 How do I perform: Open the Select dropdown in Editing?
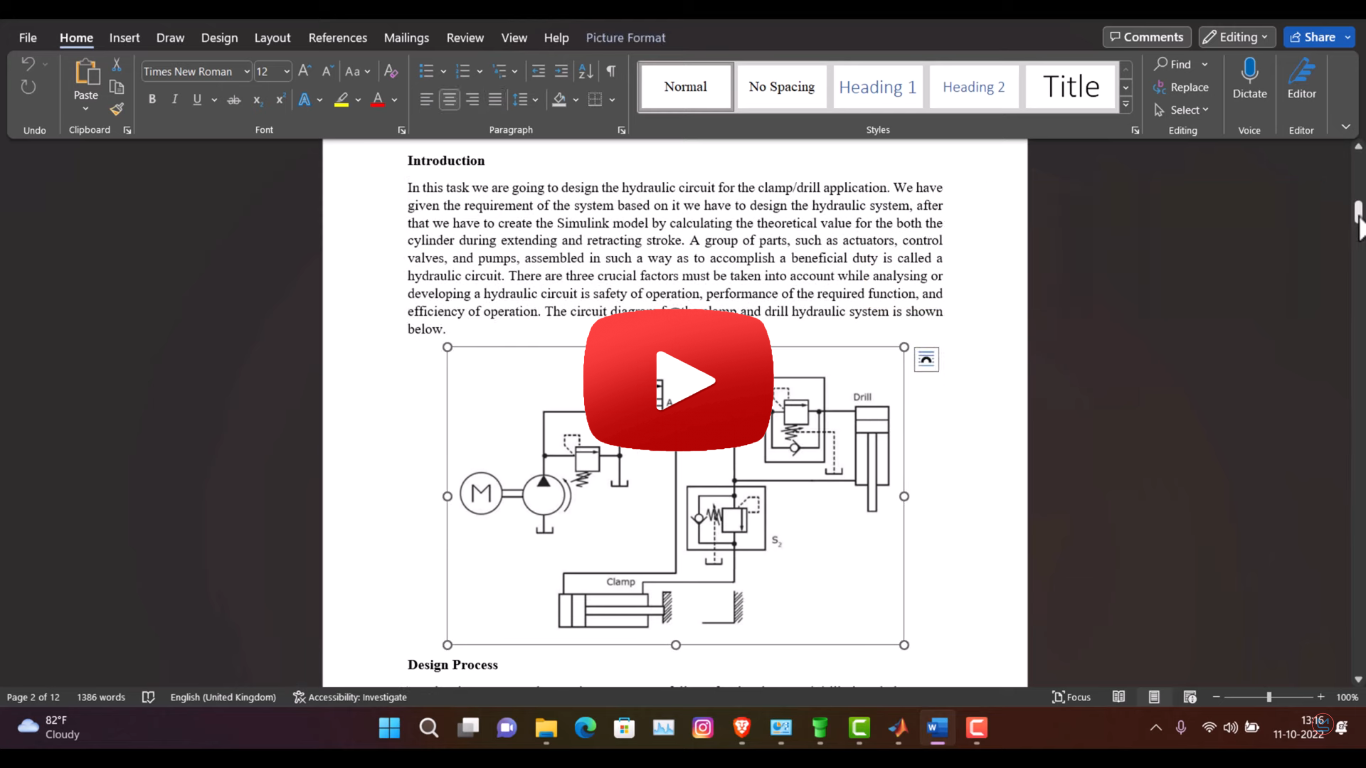pyautogui.click(x=1181, y=110)
